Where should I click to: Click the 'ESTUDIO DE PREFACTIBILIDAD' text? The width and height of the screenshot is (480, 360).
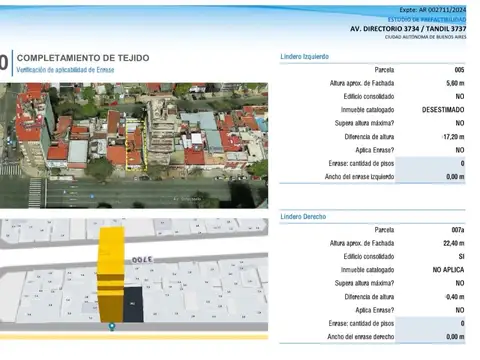click(x=427, y=20)
